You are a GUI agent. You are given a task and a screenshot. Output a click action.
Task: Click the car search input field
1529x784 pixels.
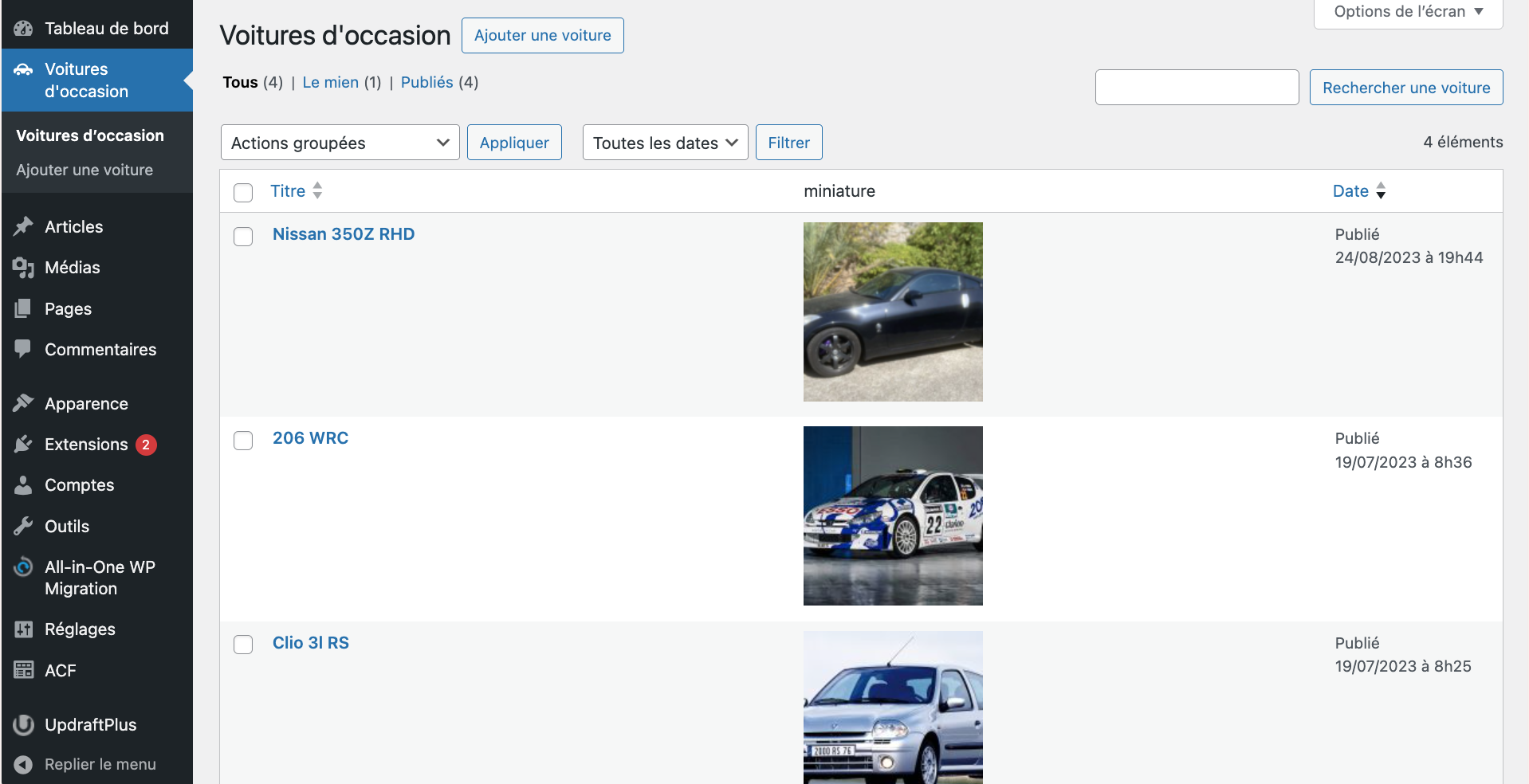point(1197,88)
